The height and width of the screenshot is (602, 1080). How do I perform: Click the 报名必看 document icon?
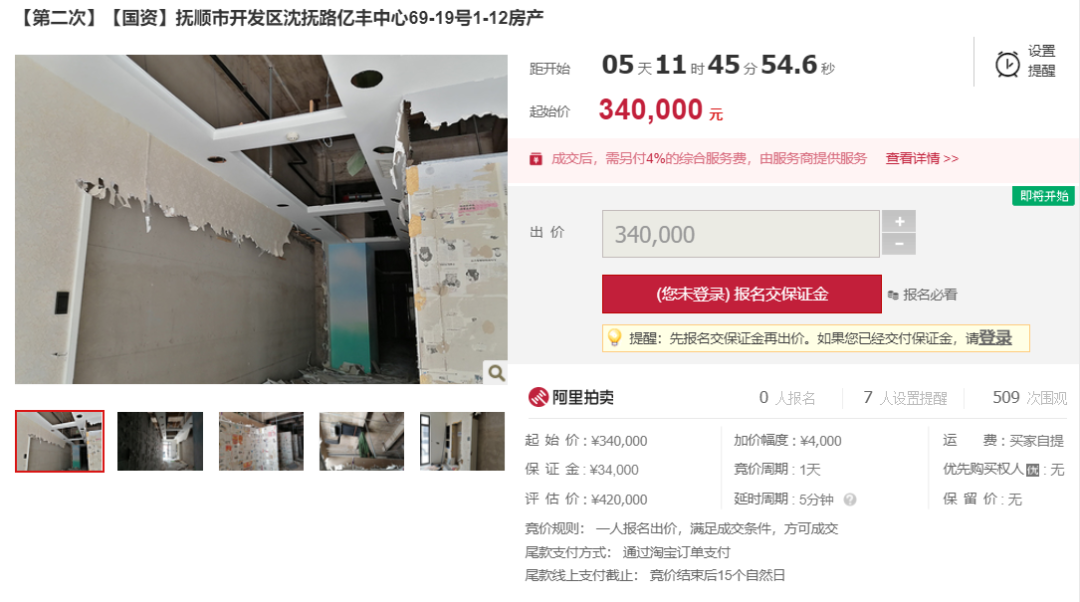893,295
